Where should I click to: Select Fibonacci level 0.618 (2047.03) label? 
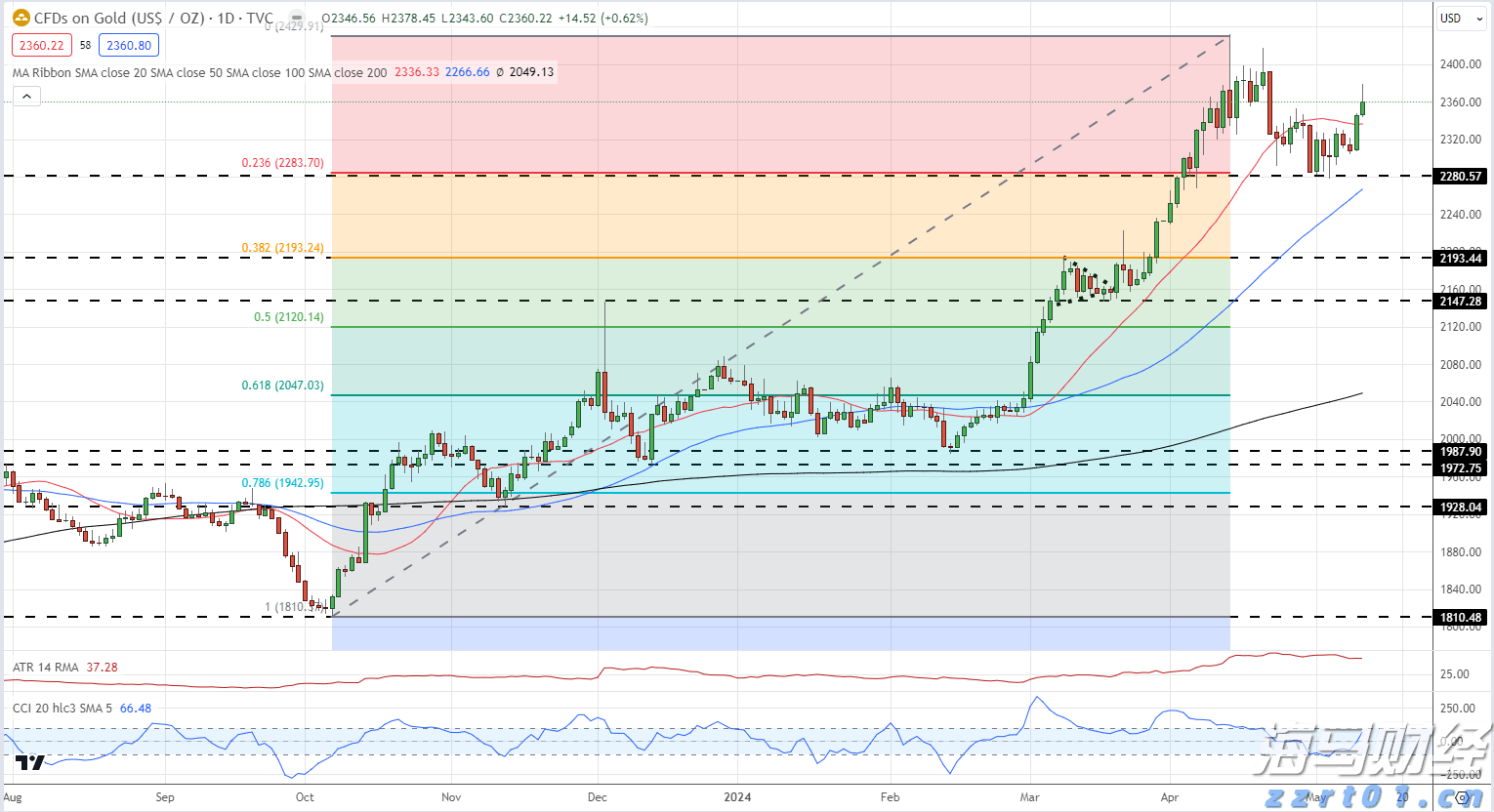coord(283,386)
